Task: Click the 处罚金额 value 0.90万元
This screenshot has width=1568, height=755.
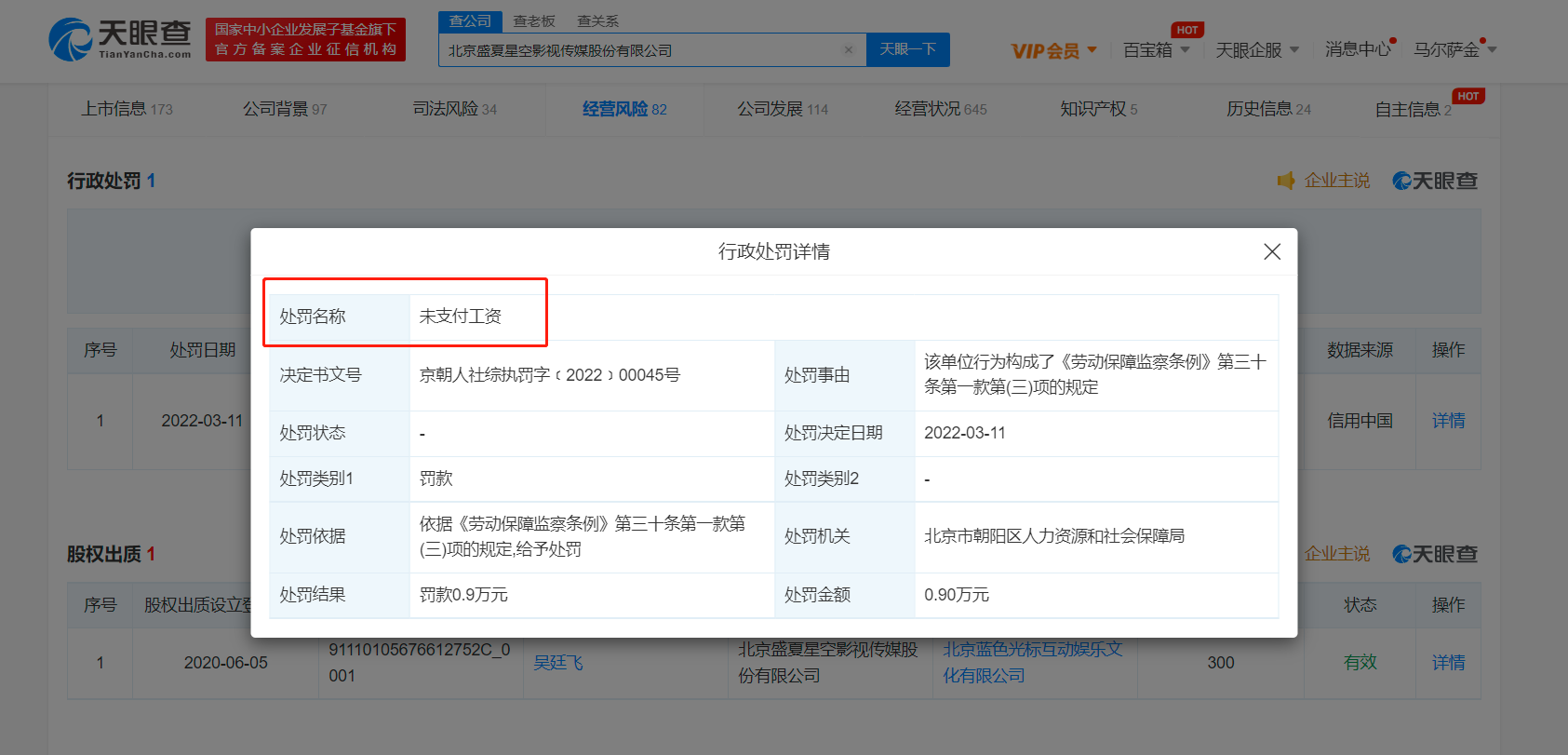Action: click(x=957, y=595)
